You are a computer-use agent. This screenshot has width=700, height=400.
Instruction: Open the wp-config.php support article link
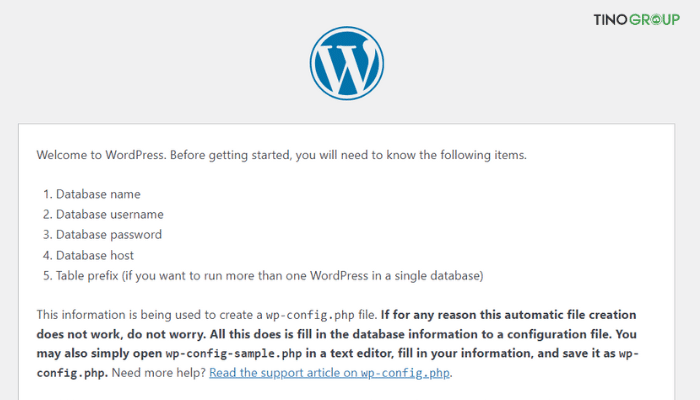point(329,373)
